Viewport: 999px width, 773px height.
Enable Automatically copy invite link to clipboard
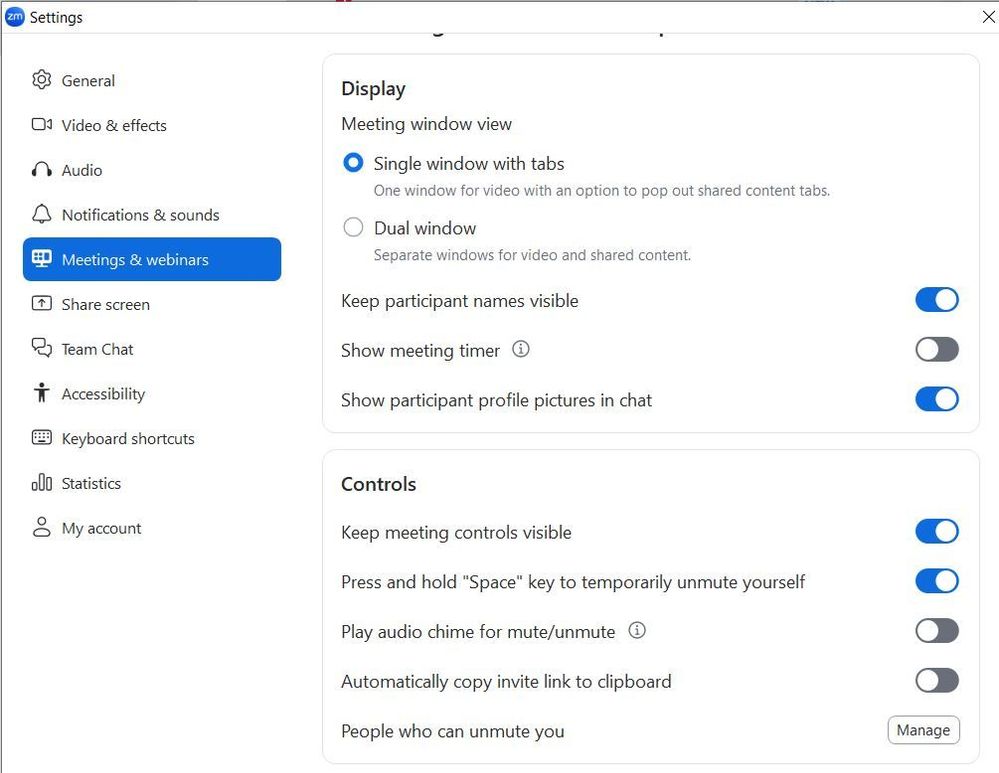point(936,681)
